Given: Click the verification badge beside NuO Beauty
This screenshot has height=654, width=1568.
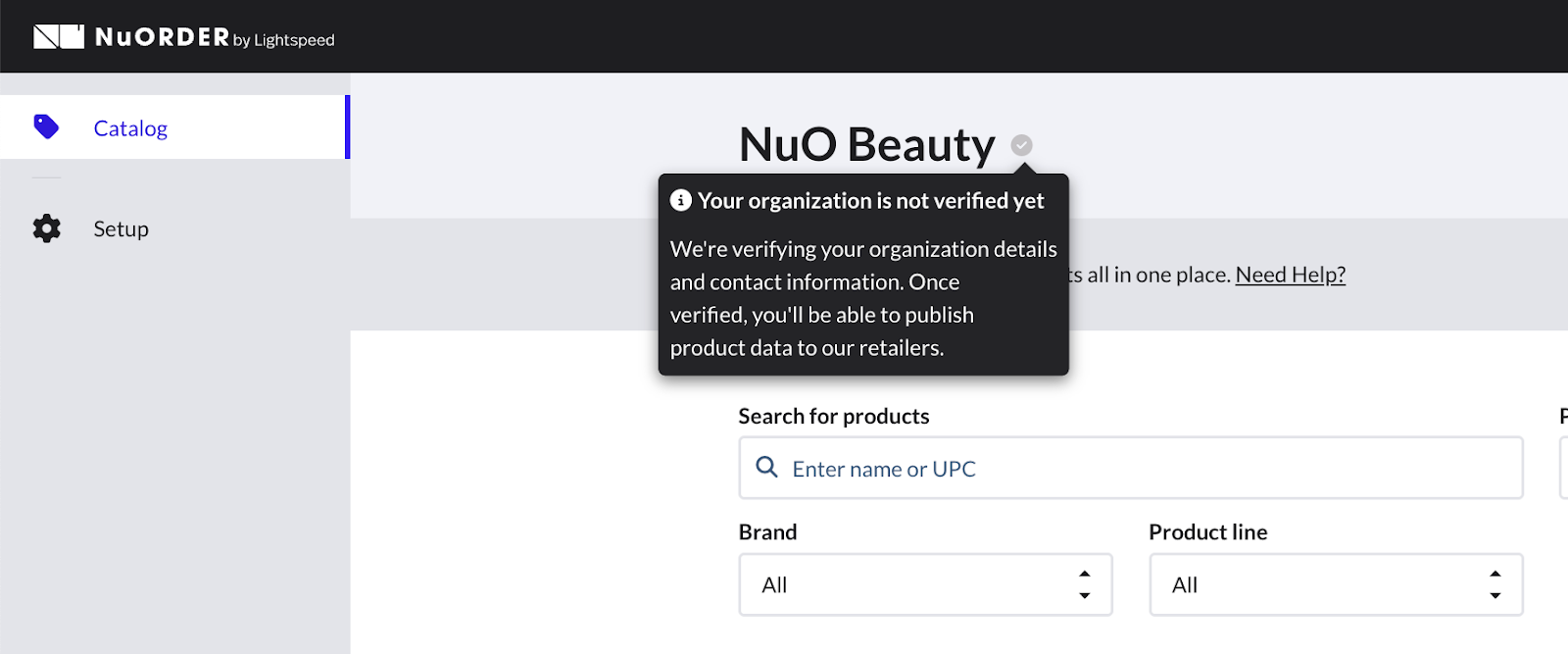Looking at the screenshot, I should pyautogui.click(x=1021, y=145).
